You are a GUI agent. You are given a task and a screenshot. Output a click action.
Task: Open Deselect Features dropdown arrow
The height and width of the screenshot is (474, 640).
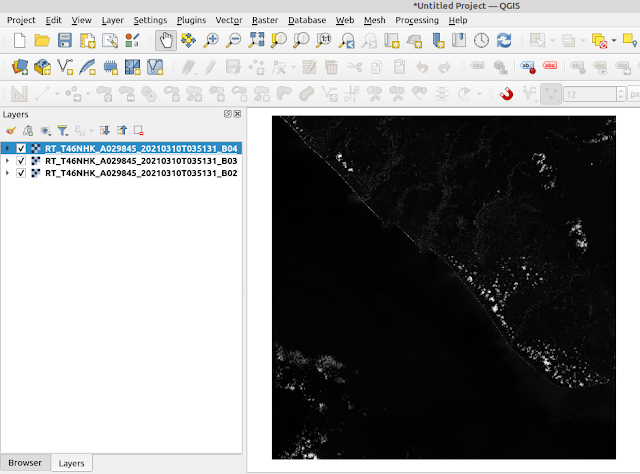[x=614, y=40]
